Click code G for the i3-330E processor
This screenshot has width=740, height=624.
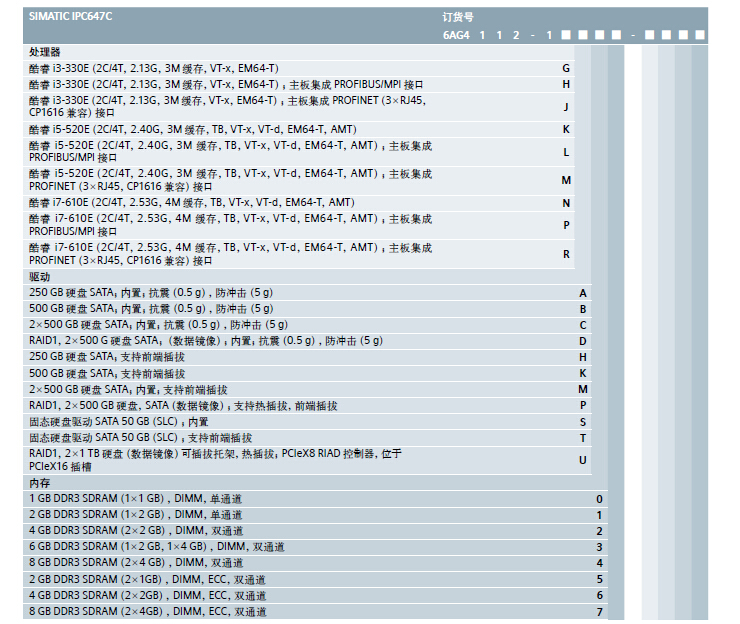click(x=566, y=68)
